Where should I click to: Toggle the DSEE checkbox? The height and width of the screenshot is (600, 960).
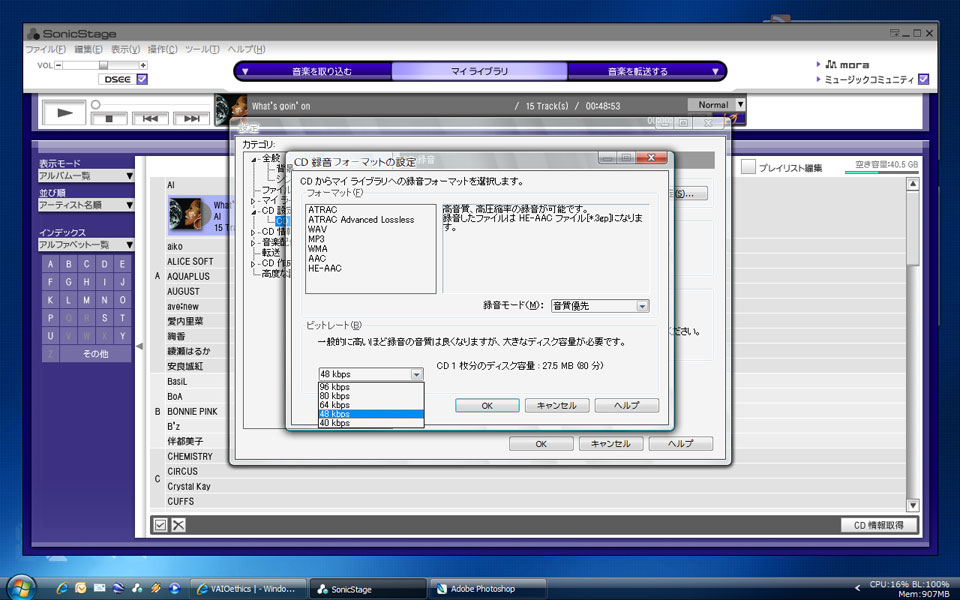[142, 79]
